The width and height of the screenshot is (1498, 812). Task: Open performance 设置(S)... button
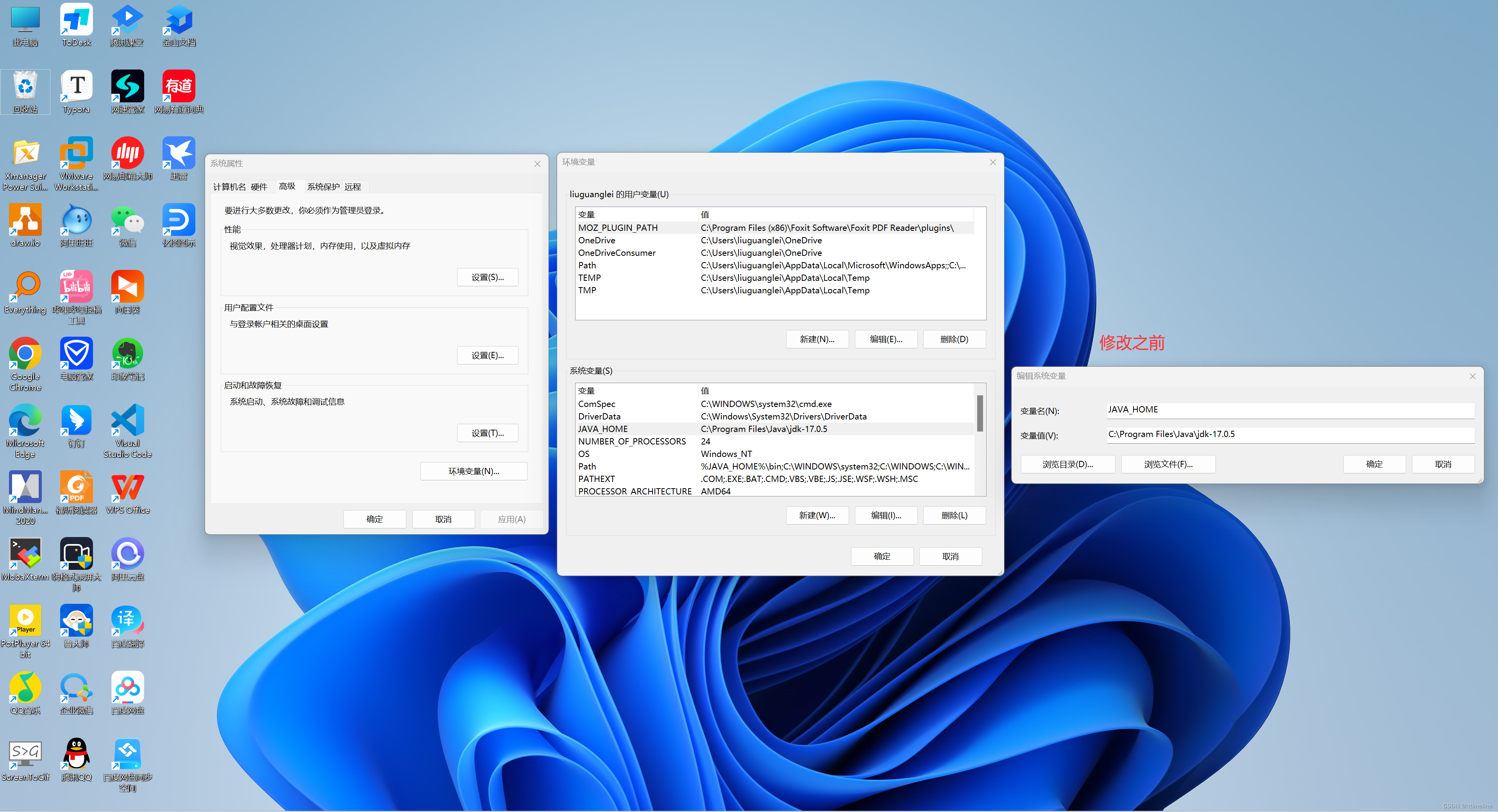pyautogui.click(x=487, y=277)
